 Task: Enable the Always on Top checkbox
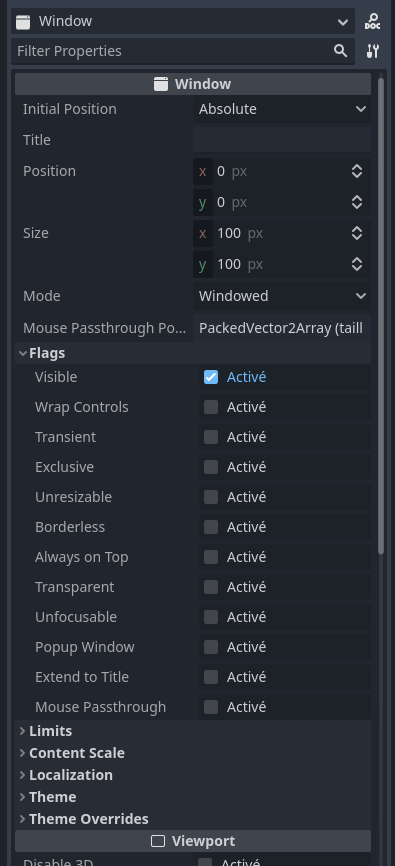click(210, 557)
